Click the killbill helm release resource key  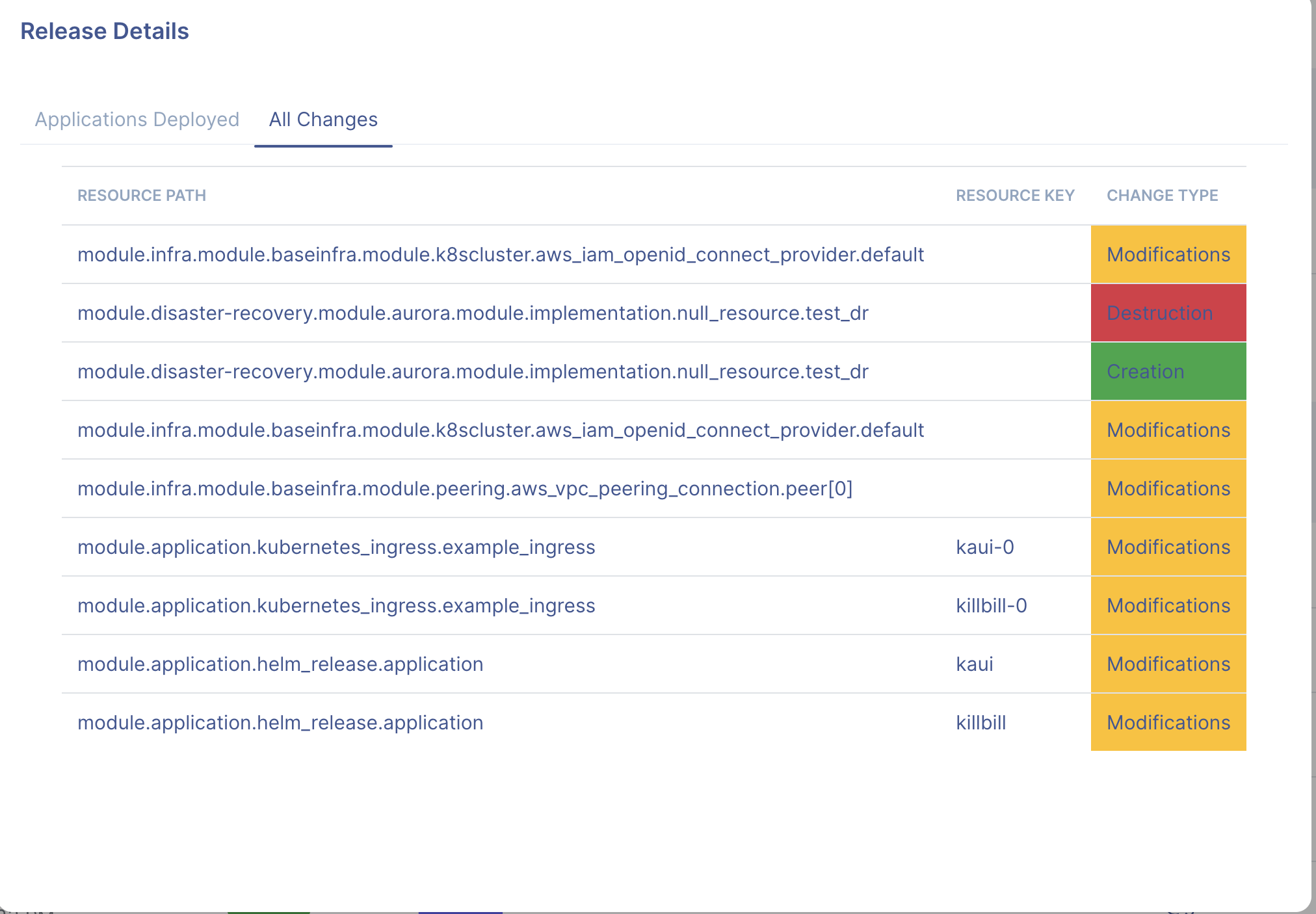tap(980, 723)
